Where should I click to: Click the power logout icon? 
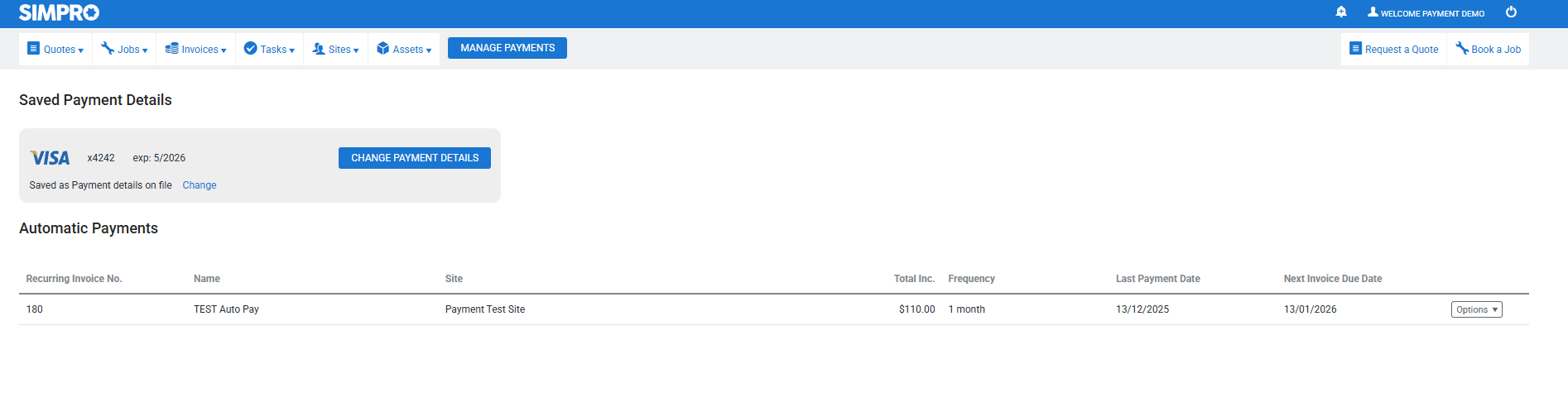[x=1511, y=12]
